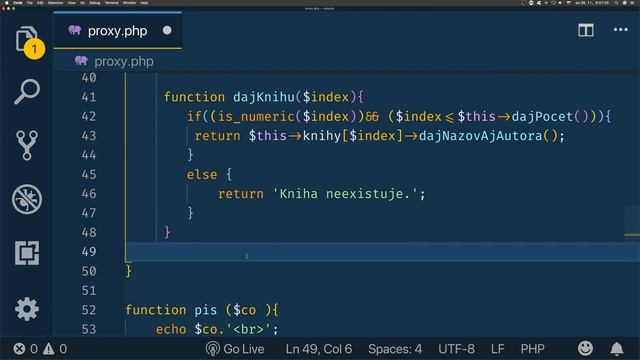This screenshot has width=640, height=360.
Task: Open the Code menu in the menu bar
Action: (18, 3)
